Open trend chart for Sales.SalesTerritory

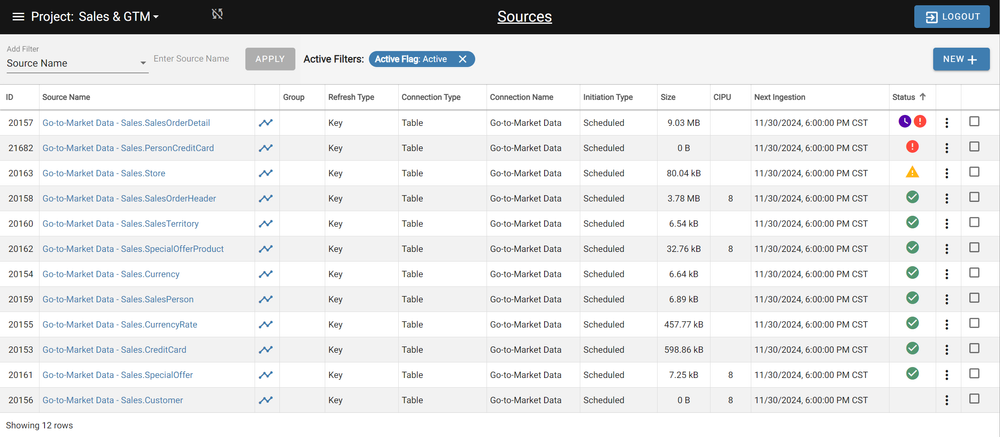click(x=266, y=224)
